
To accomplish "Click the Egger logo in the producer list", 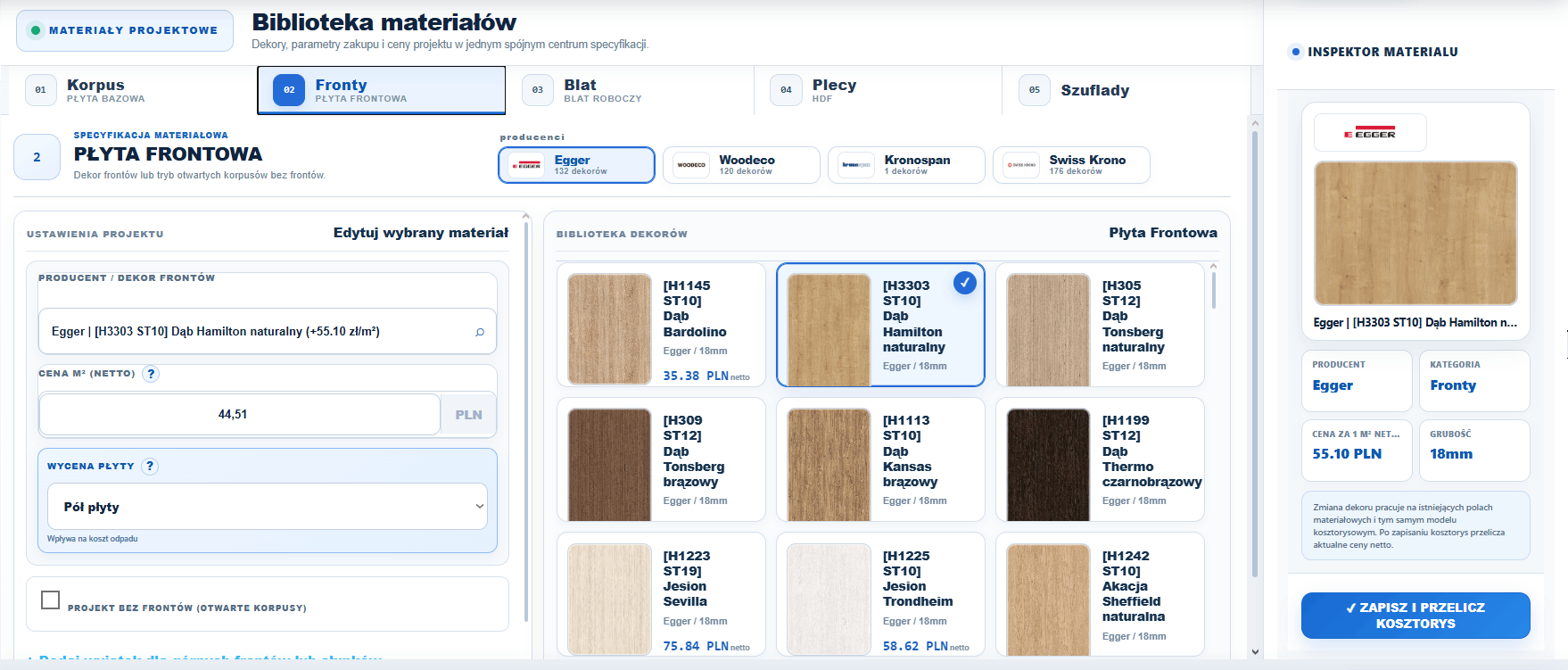I will pyautogui.click(x=526, y=165).
